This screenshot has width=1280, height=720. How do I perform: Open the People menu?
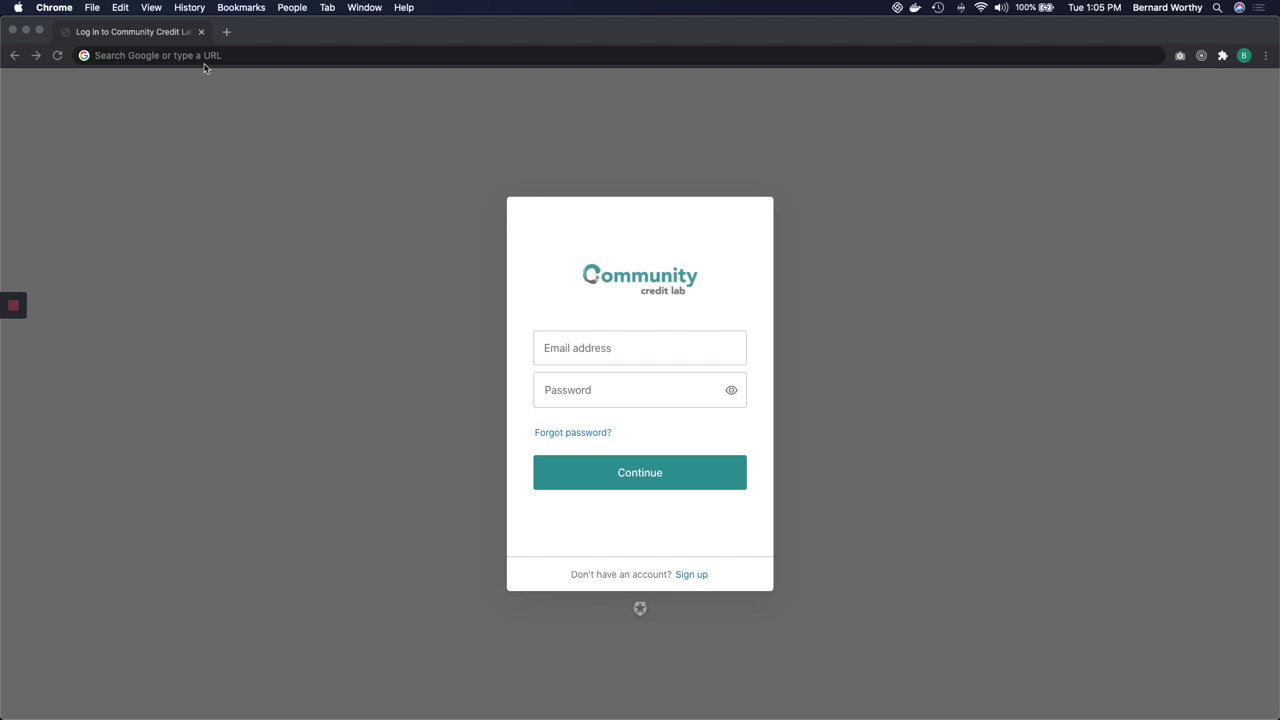(292, 8)
